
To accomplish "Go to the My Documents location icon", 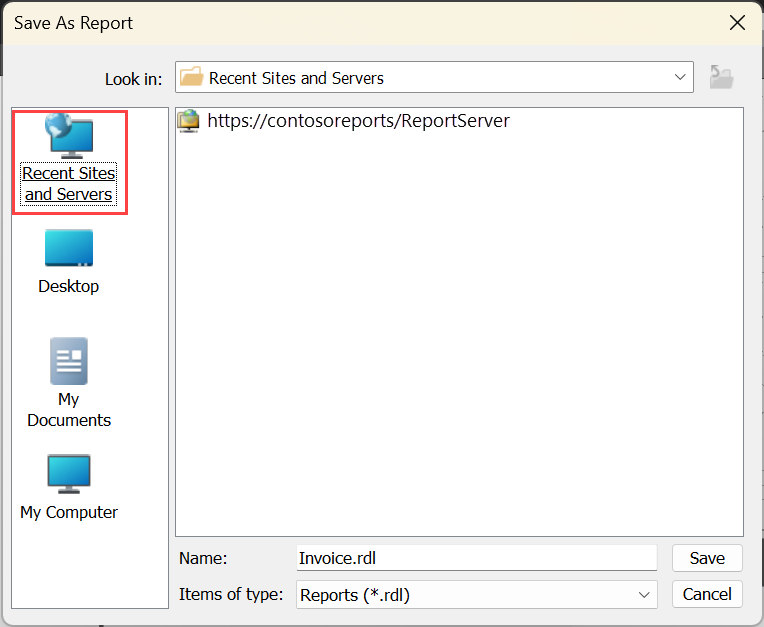I will coord(69,361).
